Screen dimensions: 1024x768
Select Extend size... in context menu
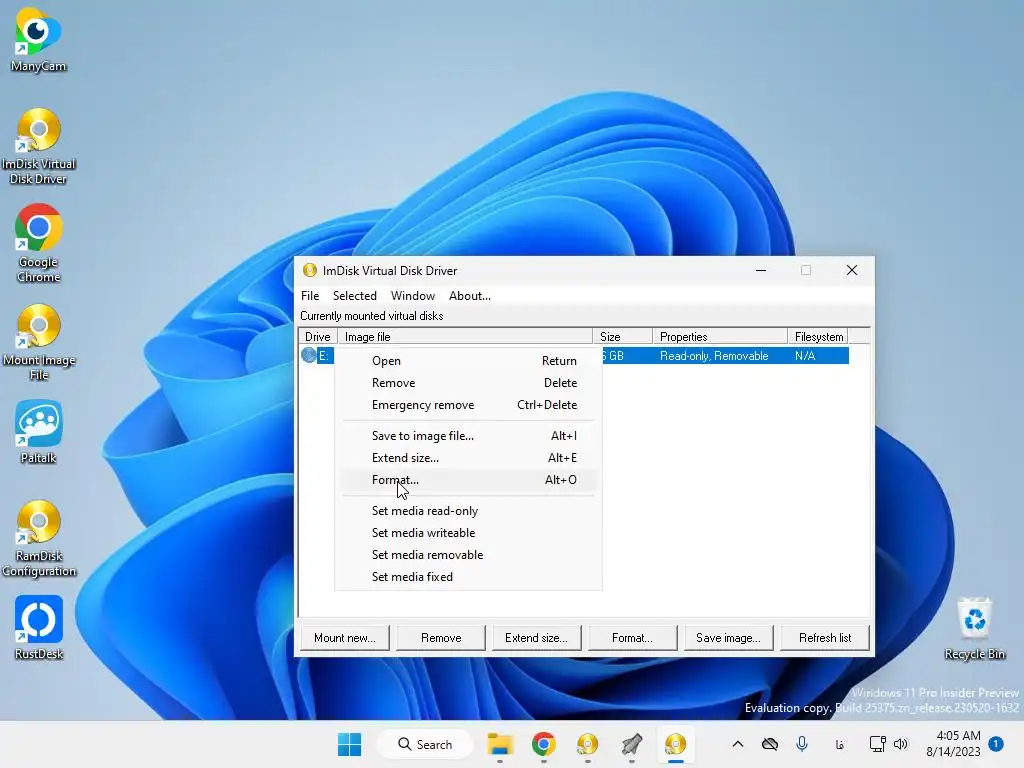468,458
